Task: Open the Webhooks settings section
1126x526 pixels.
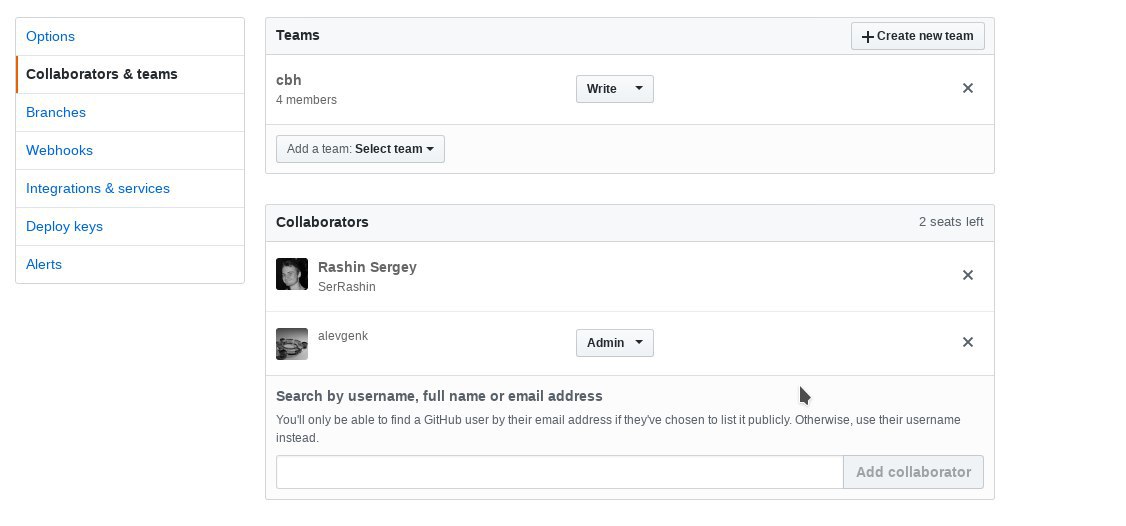Action: 60,151
